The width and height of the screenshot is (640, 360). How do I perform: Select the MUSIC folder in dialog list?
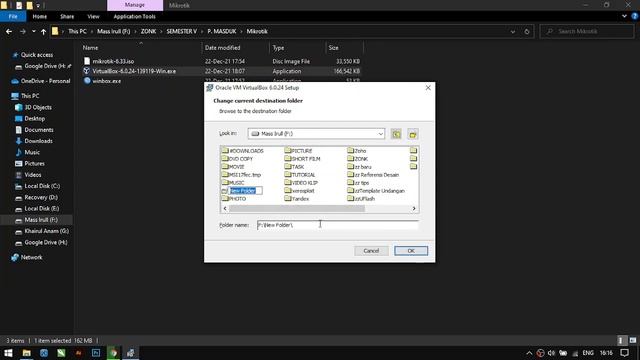point(233,182)
